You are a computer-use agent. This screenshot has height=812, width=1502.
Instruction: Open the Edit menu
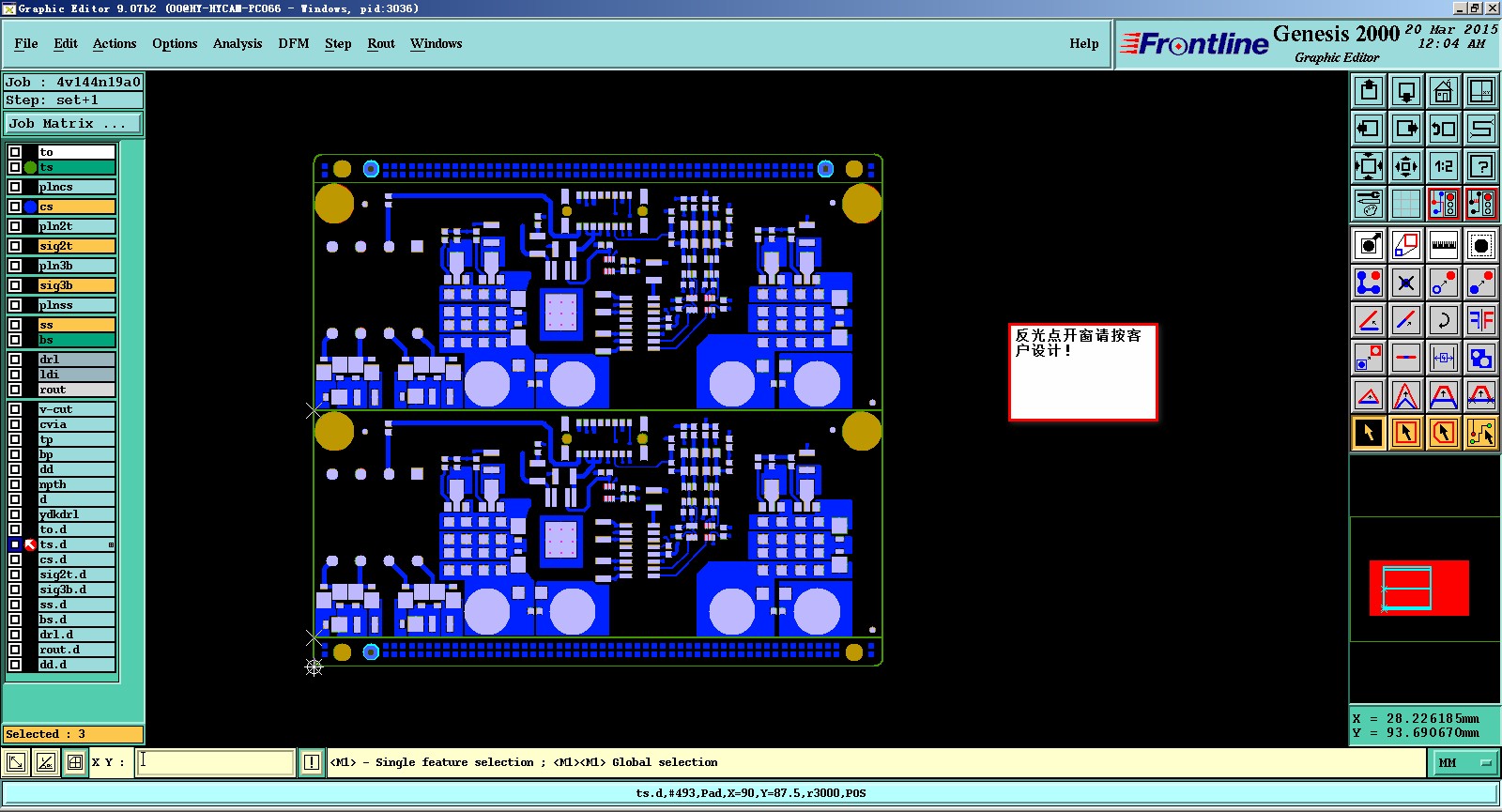66,43
